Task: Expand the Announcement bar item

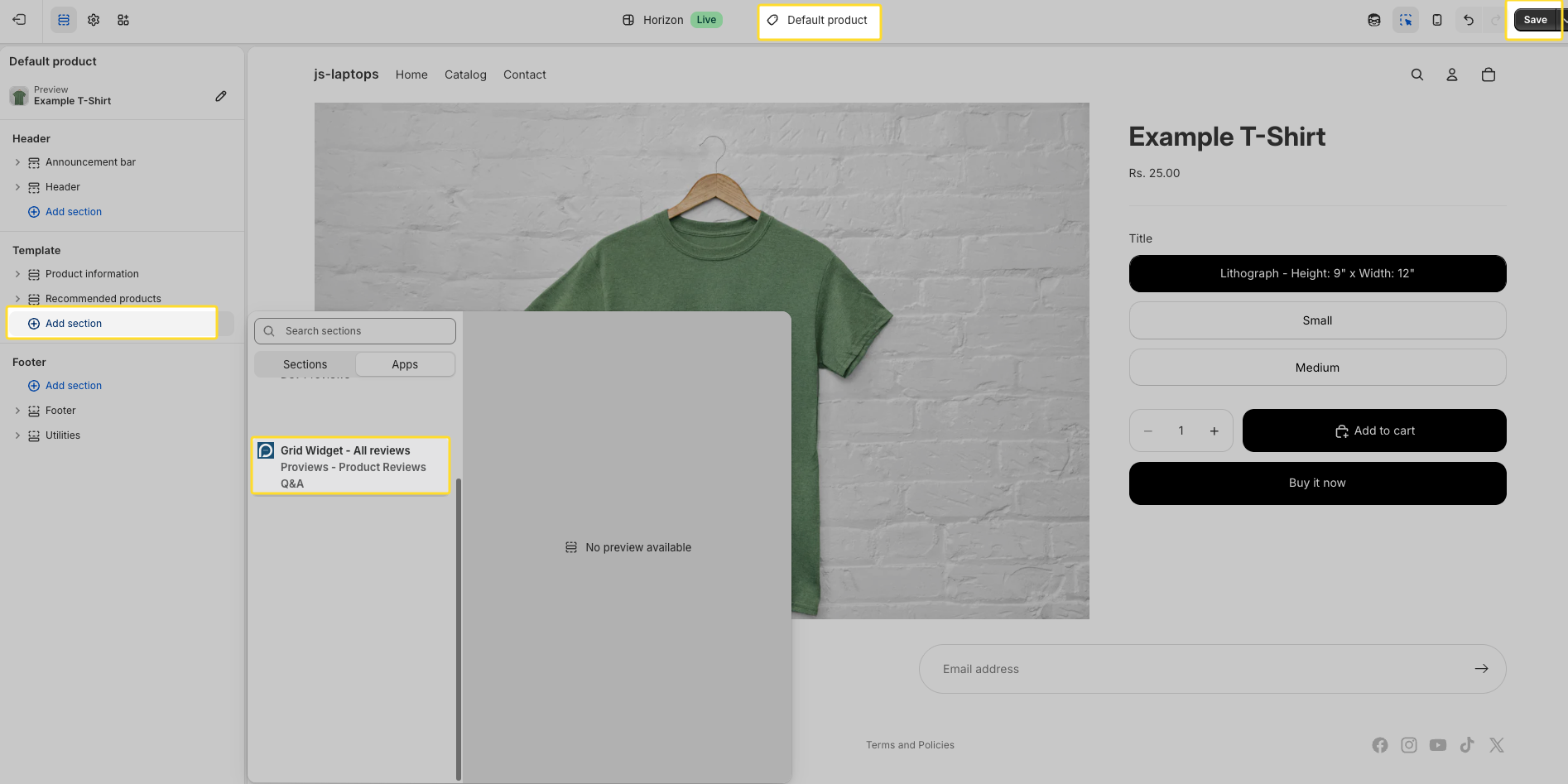Action: 18,161
